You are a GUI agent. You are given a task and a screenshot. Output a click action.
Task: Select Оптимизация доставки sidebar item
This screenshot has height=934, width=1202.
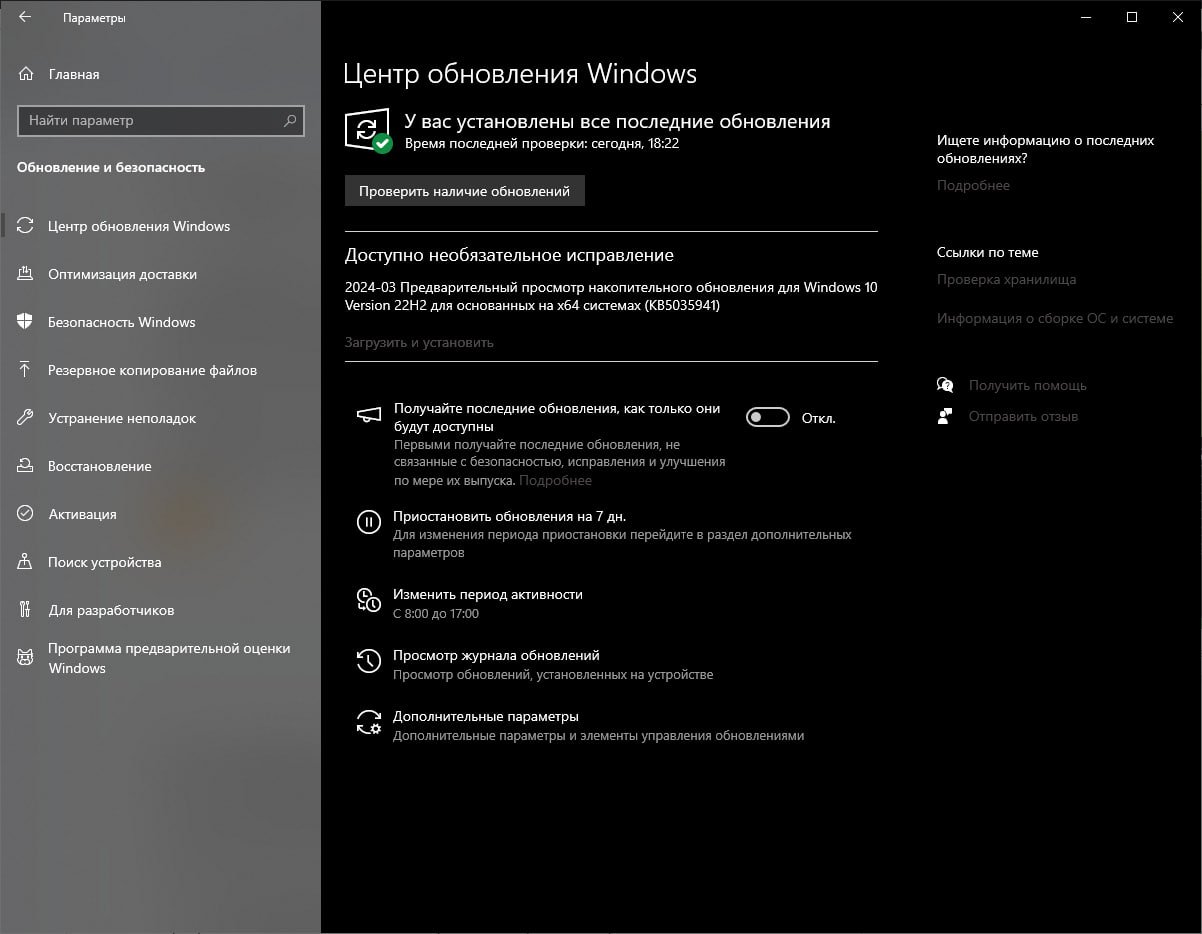click(122, 274)
